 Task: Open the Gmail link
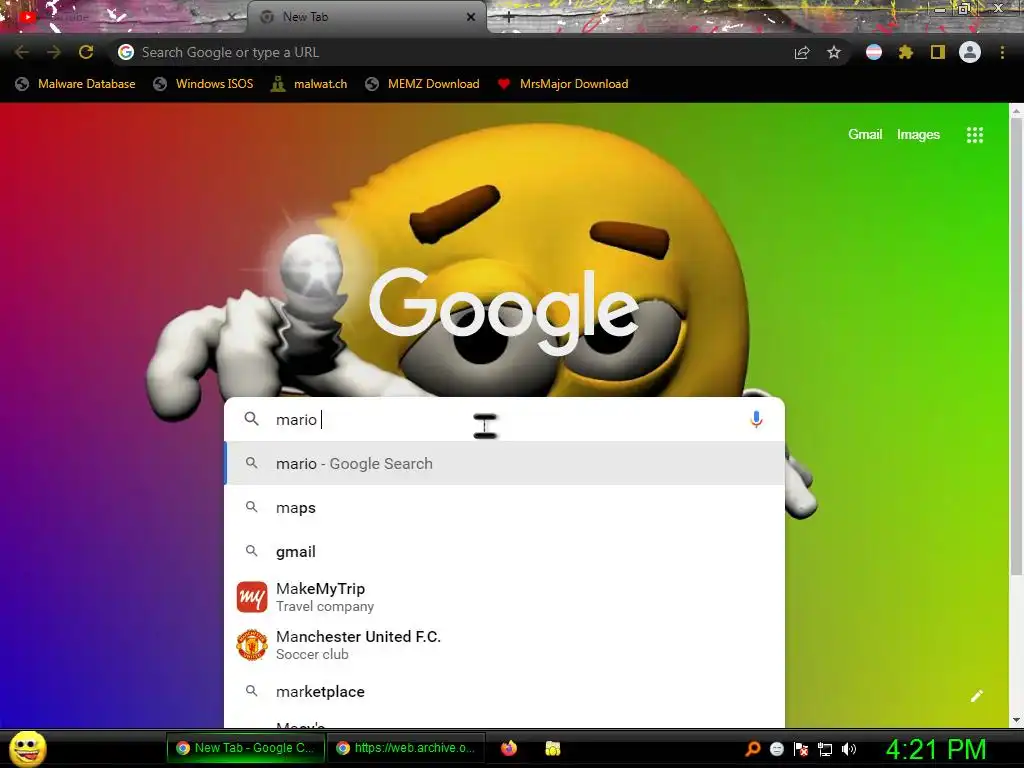pos(865,134)
